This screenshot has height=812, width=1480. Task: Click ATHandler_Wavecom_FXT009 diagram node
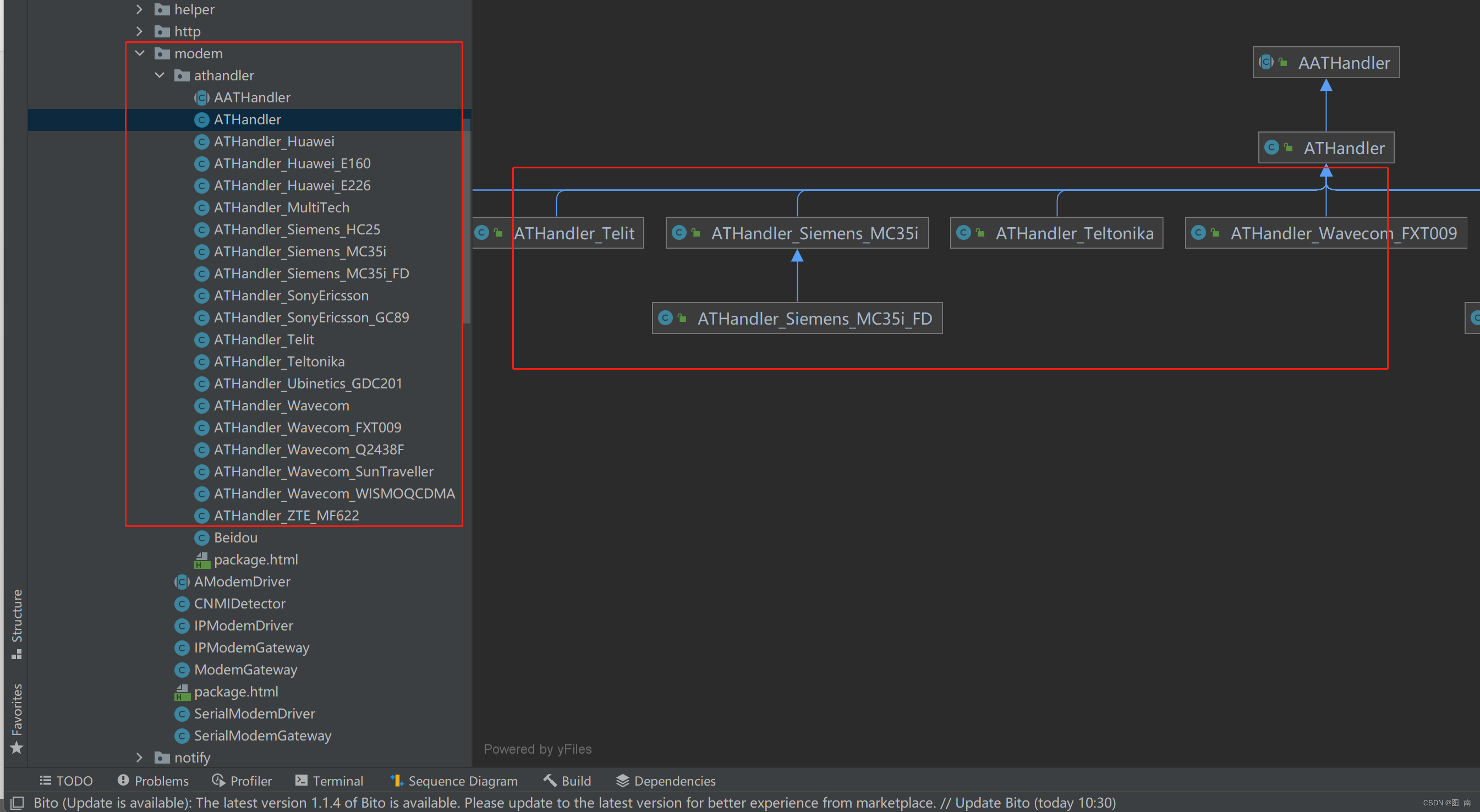pos(1325,233)
